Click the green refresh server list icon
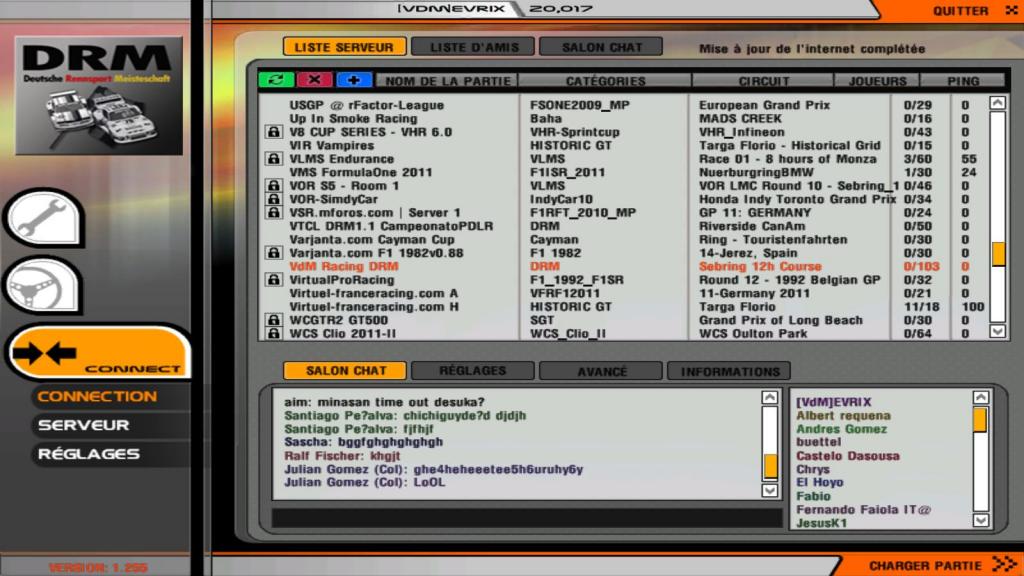The width and height of the screenshot is (1024, 576). (x=276, y=80)
